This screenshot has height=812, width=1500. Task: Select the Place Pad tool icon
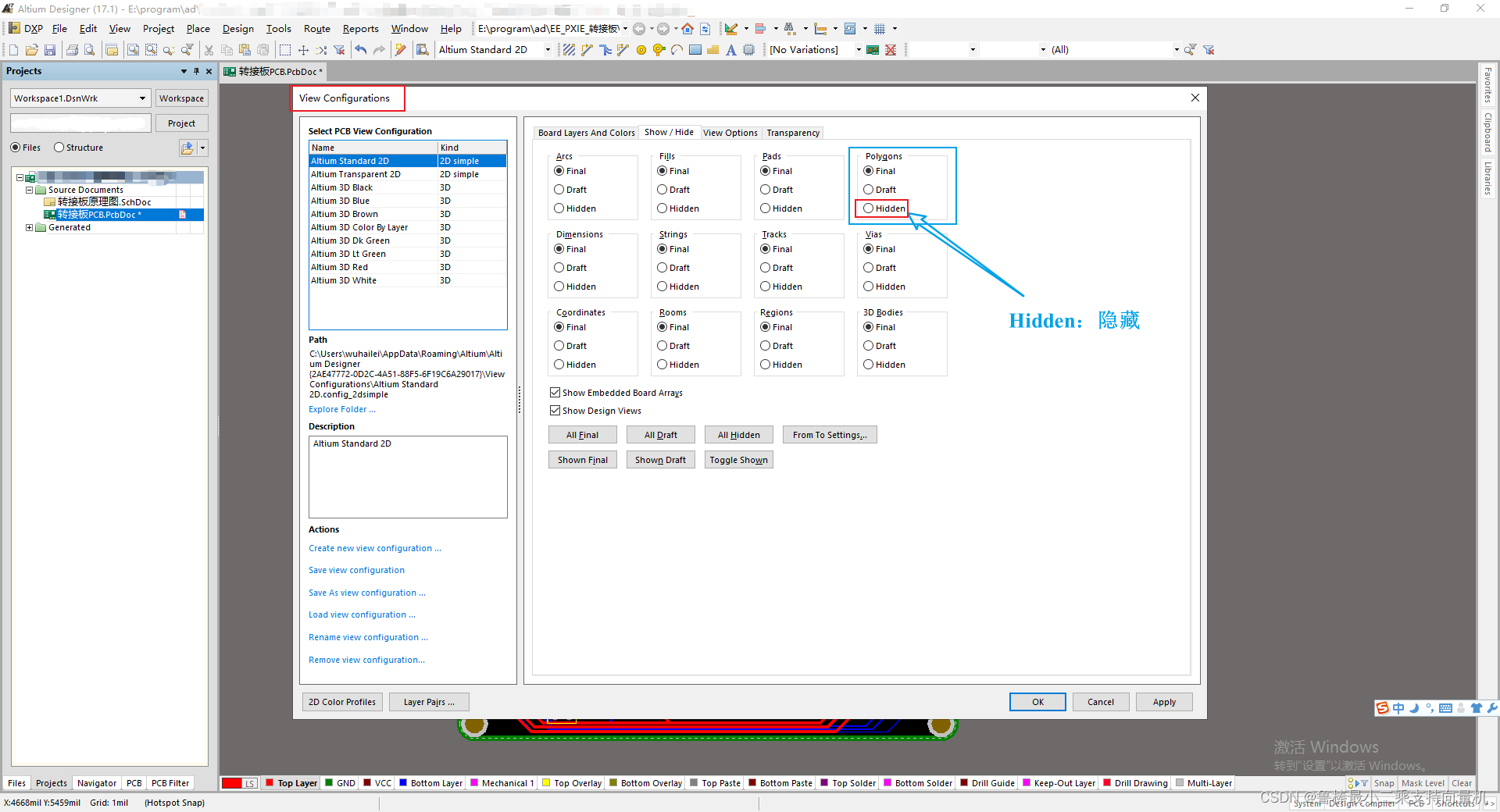coord(641,50)
